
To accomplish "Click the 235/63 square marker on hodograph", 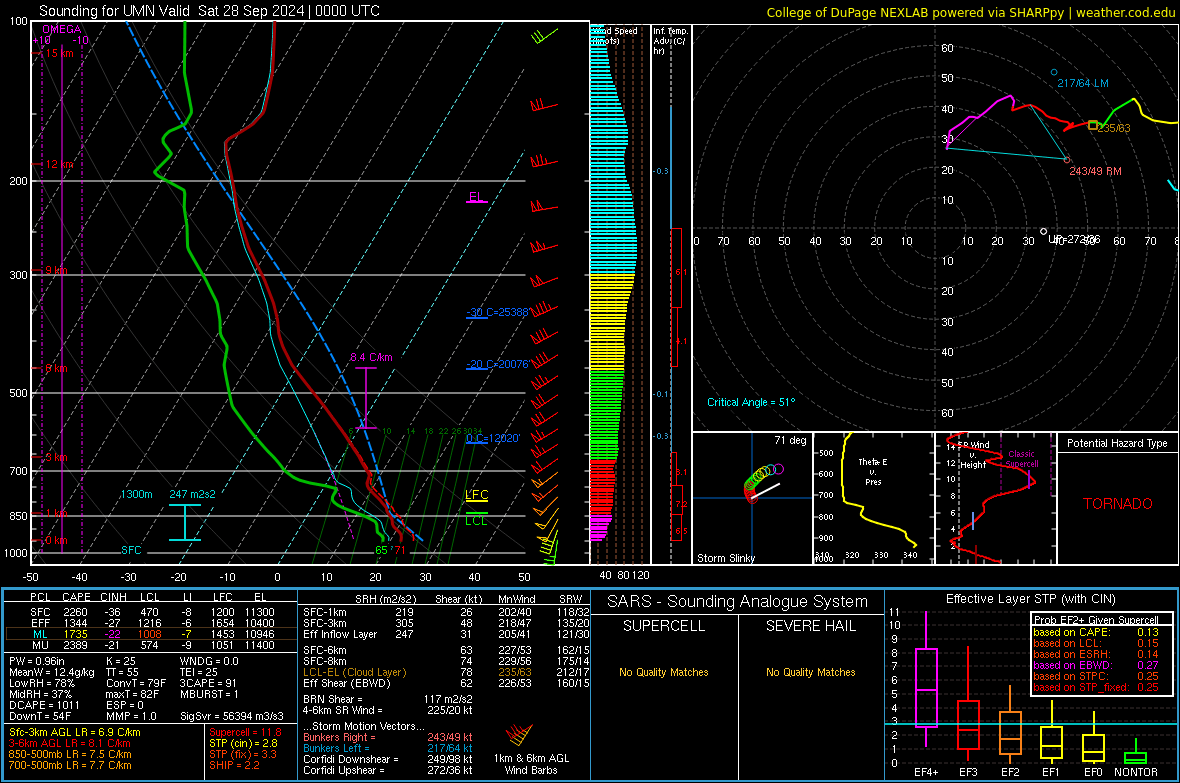I will [x=1093, y=125].
